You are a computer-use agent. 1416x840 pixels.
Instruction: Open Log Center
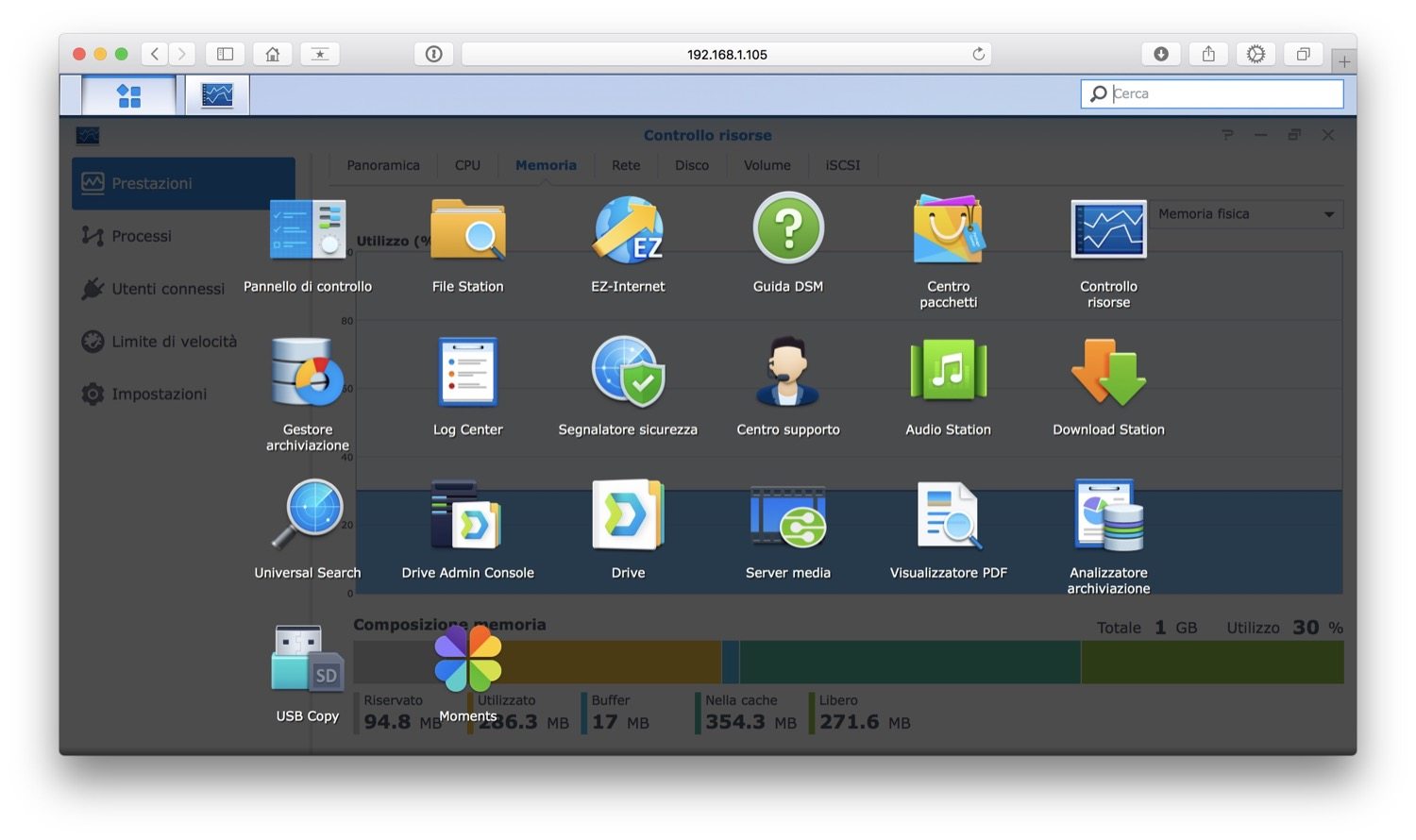pyautogui.click(x=468, y=372)
